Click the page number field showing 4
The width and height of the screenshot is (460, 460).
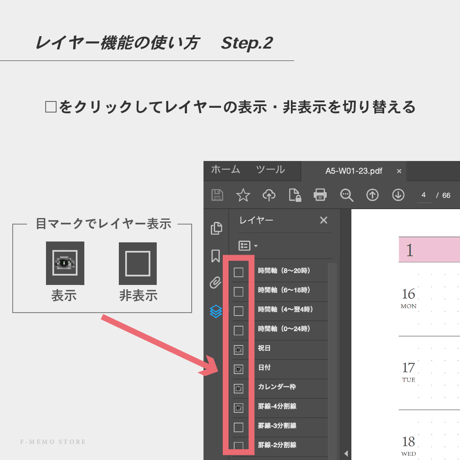click(423, 195)
